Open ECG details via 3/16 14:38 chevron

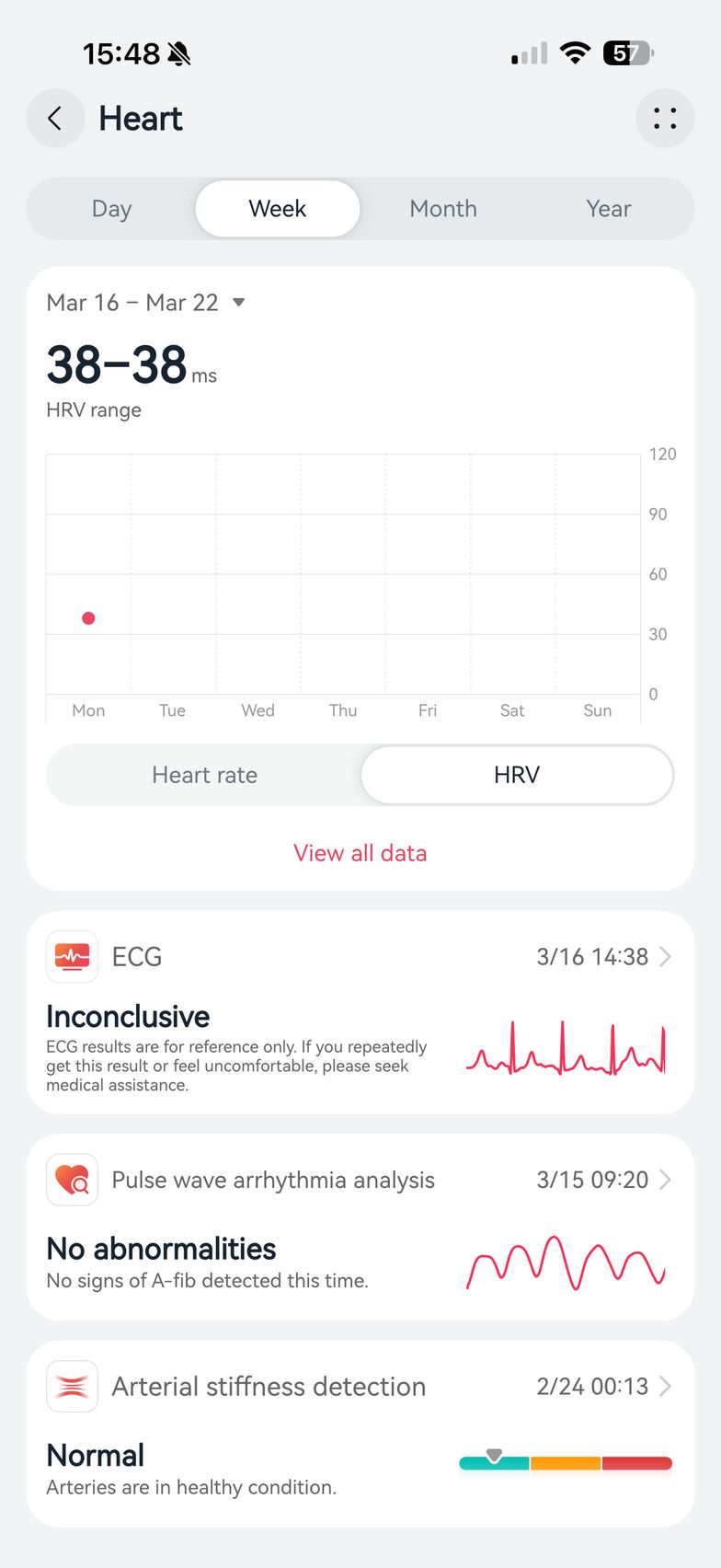[x=665, y=957]
